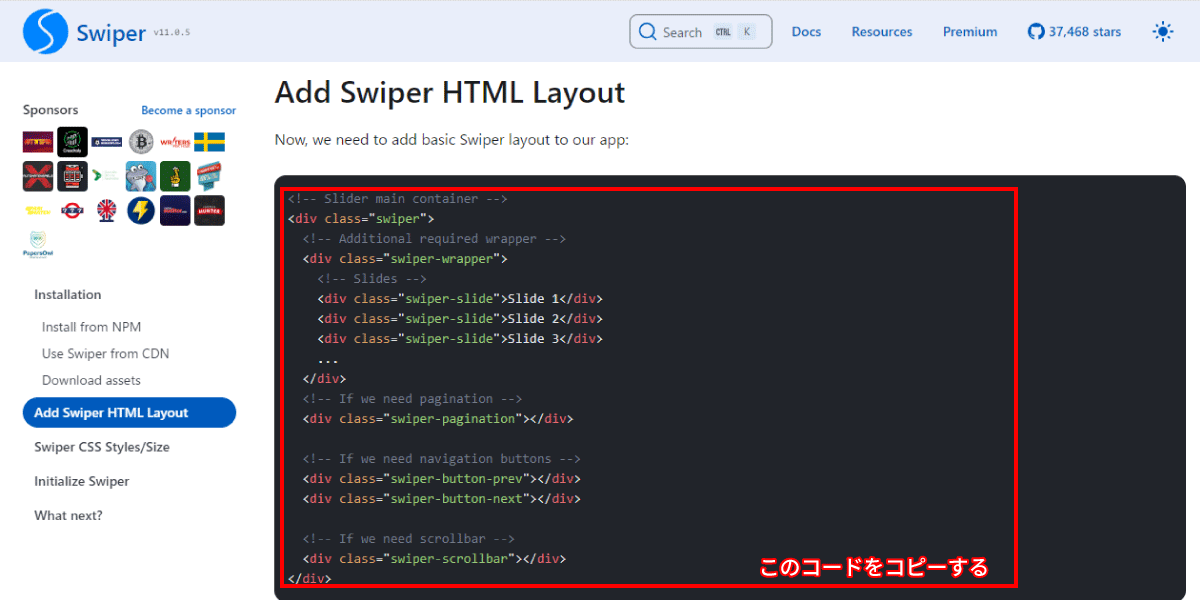Open the green arrow sponsor logo

point(106,176)
